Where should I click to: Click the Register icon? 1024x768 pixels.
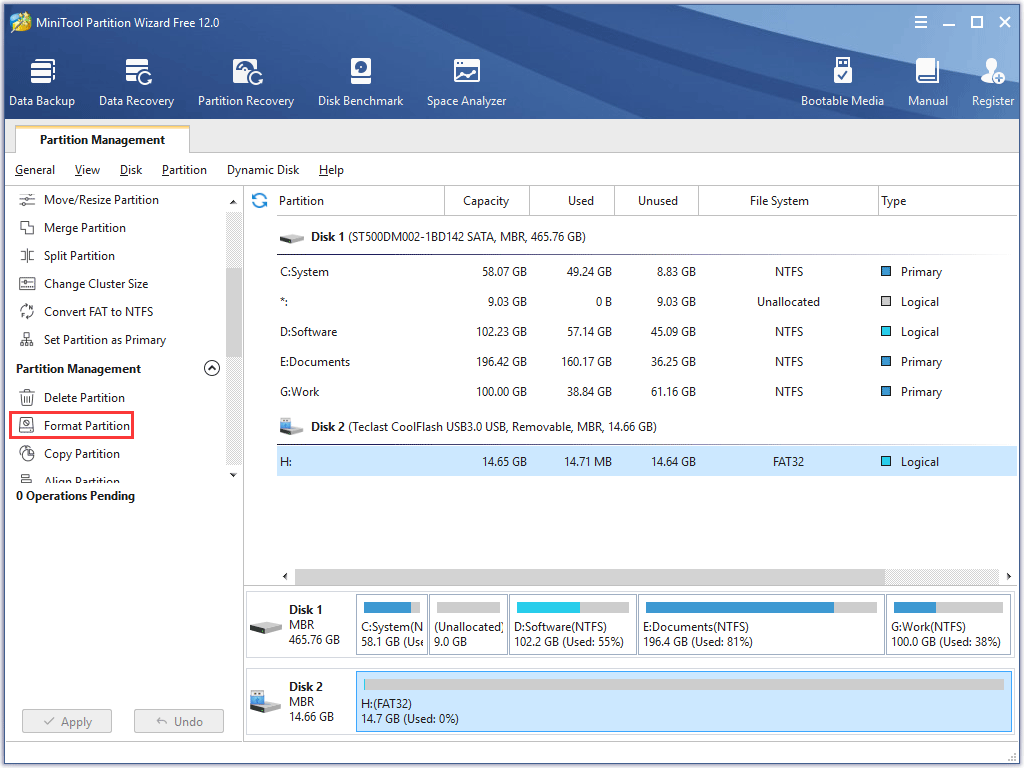992,82
